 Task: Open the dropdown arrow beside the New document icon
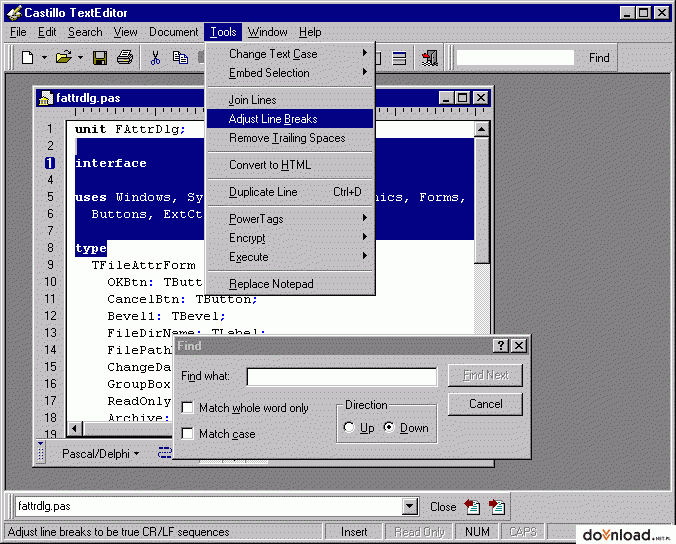(x=44, y=57)
